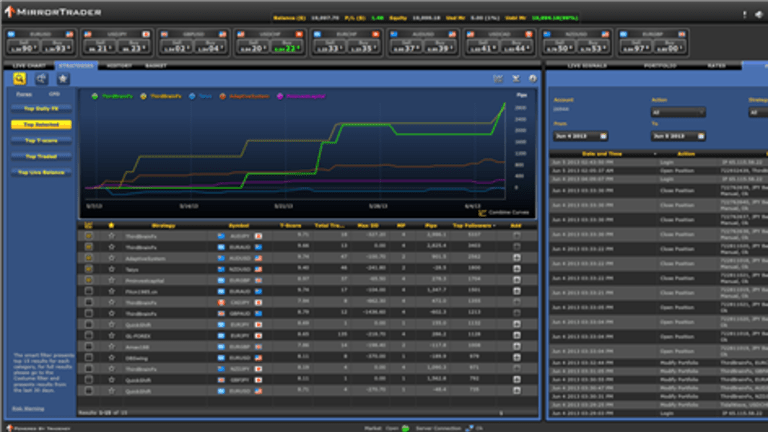Click the EURUSD tile Buy price button
The width and height of the screenshot is (768, 432).
point(57,48)
